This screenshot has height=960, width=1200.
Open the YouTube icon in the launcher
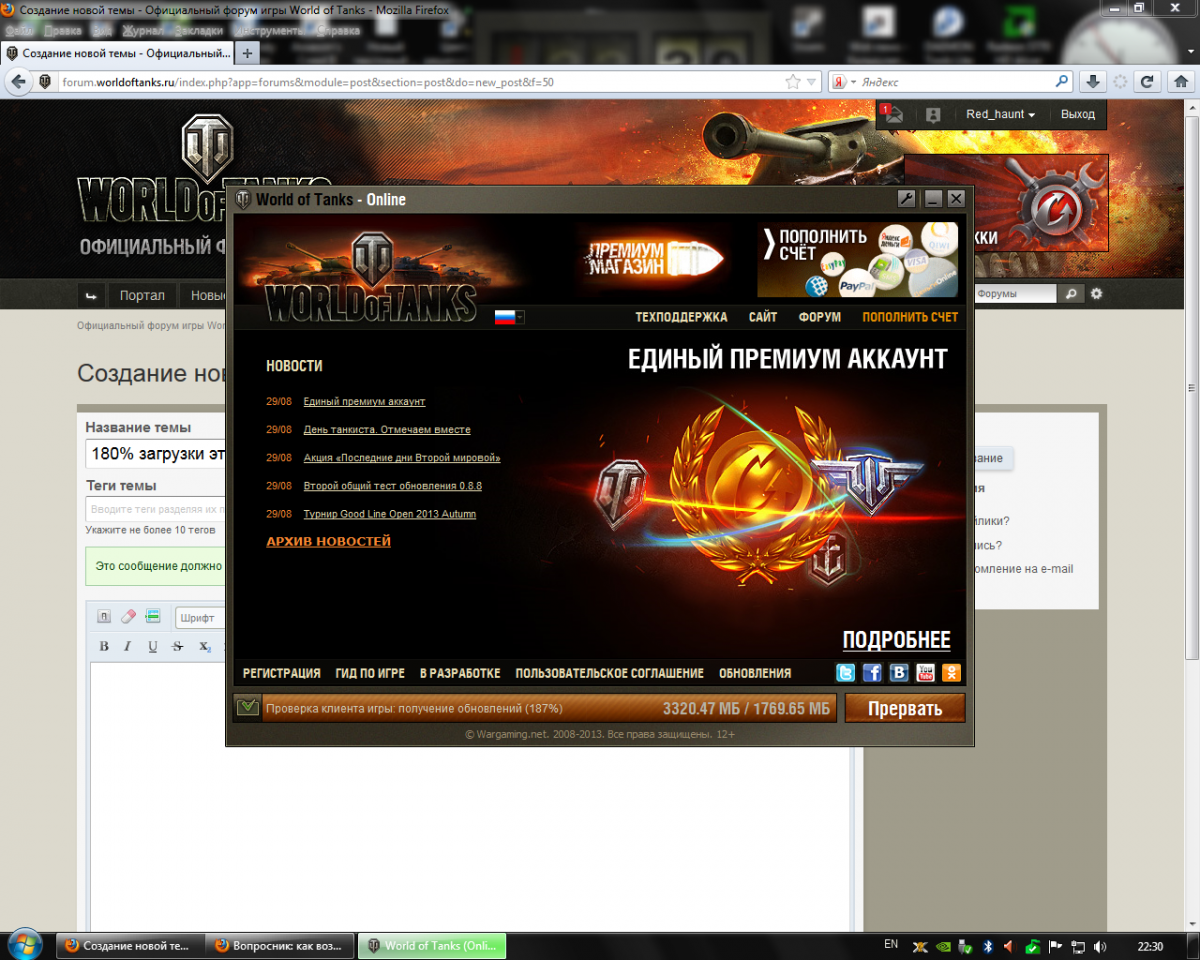click(x=926, y=673)
